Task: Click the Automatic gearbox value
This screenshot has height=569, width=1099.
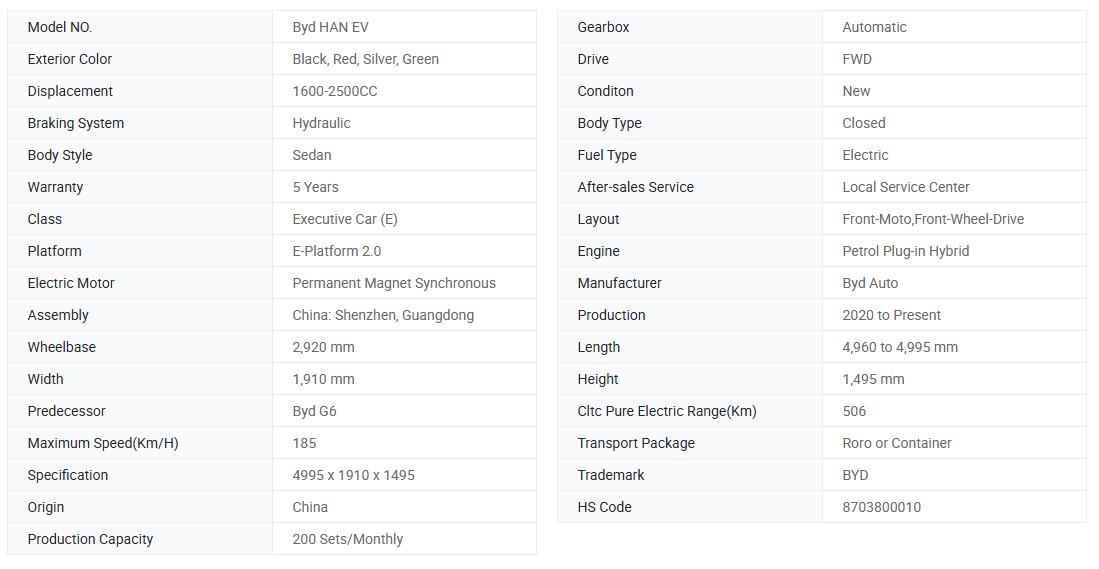Action: coord(874,27)
